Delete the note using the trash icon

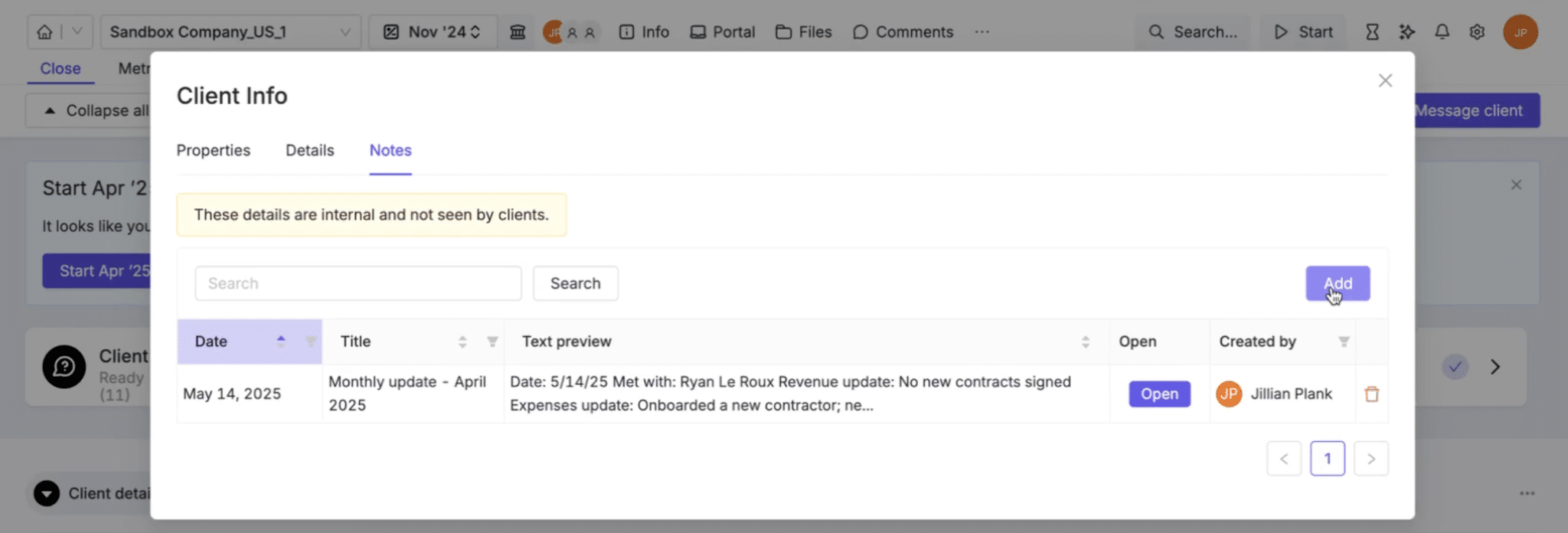click(1371, 394)
